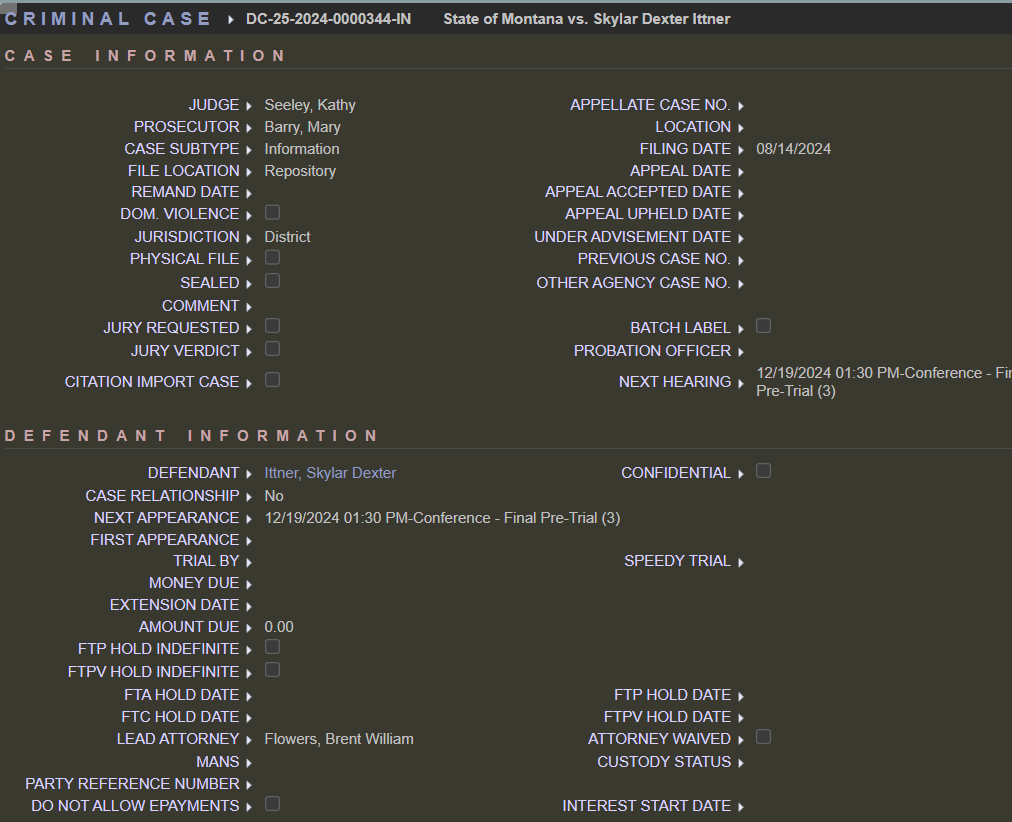
Task: Click the APPEAL UPHELD DATE label
Action: pos(648,214)
